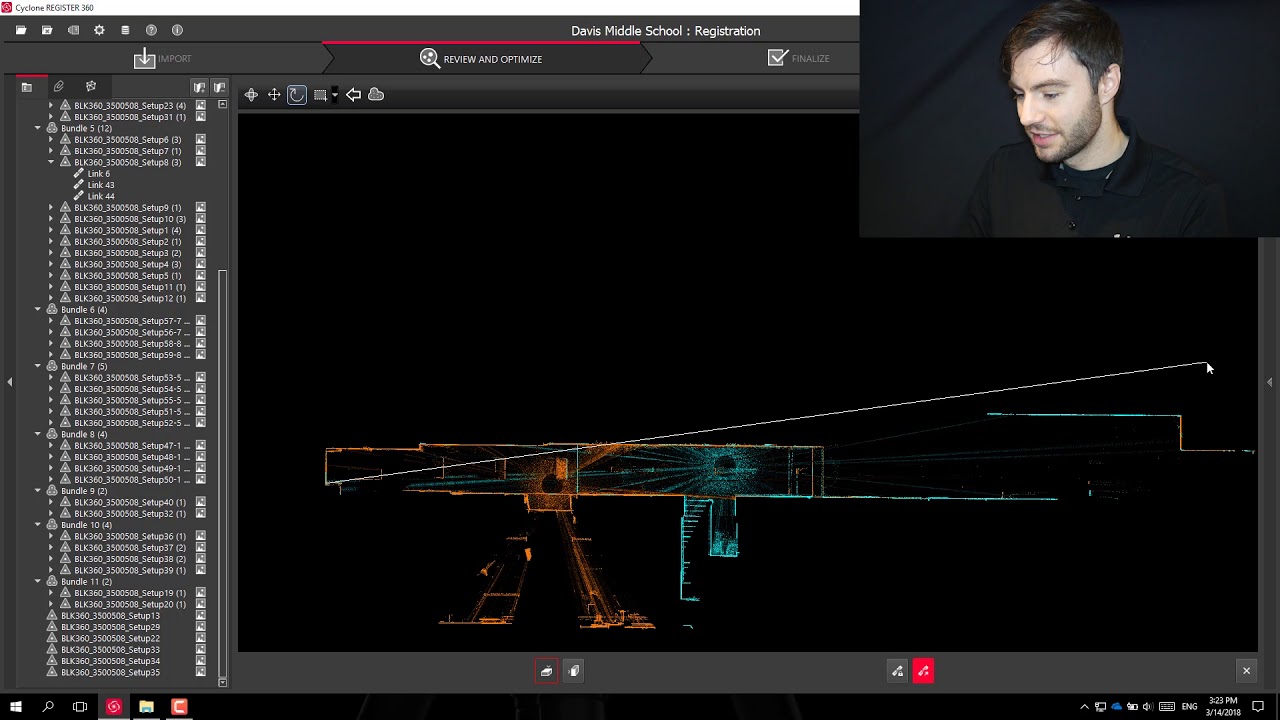Select Bundle 9 (2) in the tree

(x=84, y=491)
